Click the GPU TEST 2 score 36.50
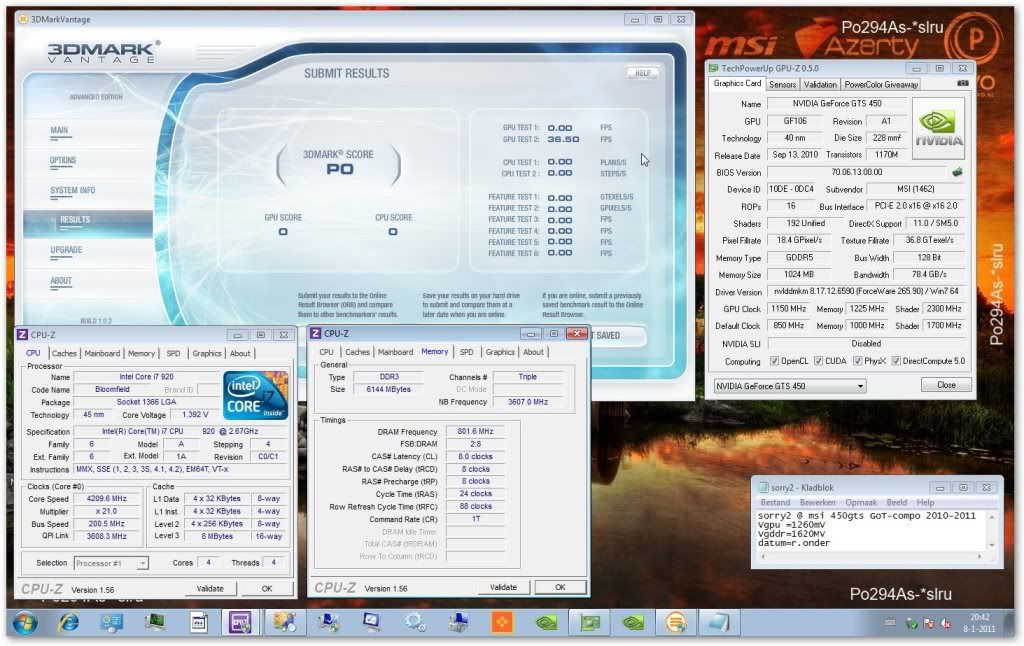 pos(563,139)
